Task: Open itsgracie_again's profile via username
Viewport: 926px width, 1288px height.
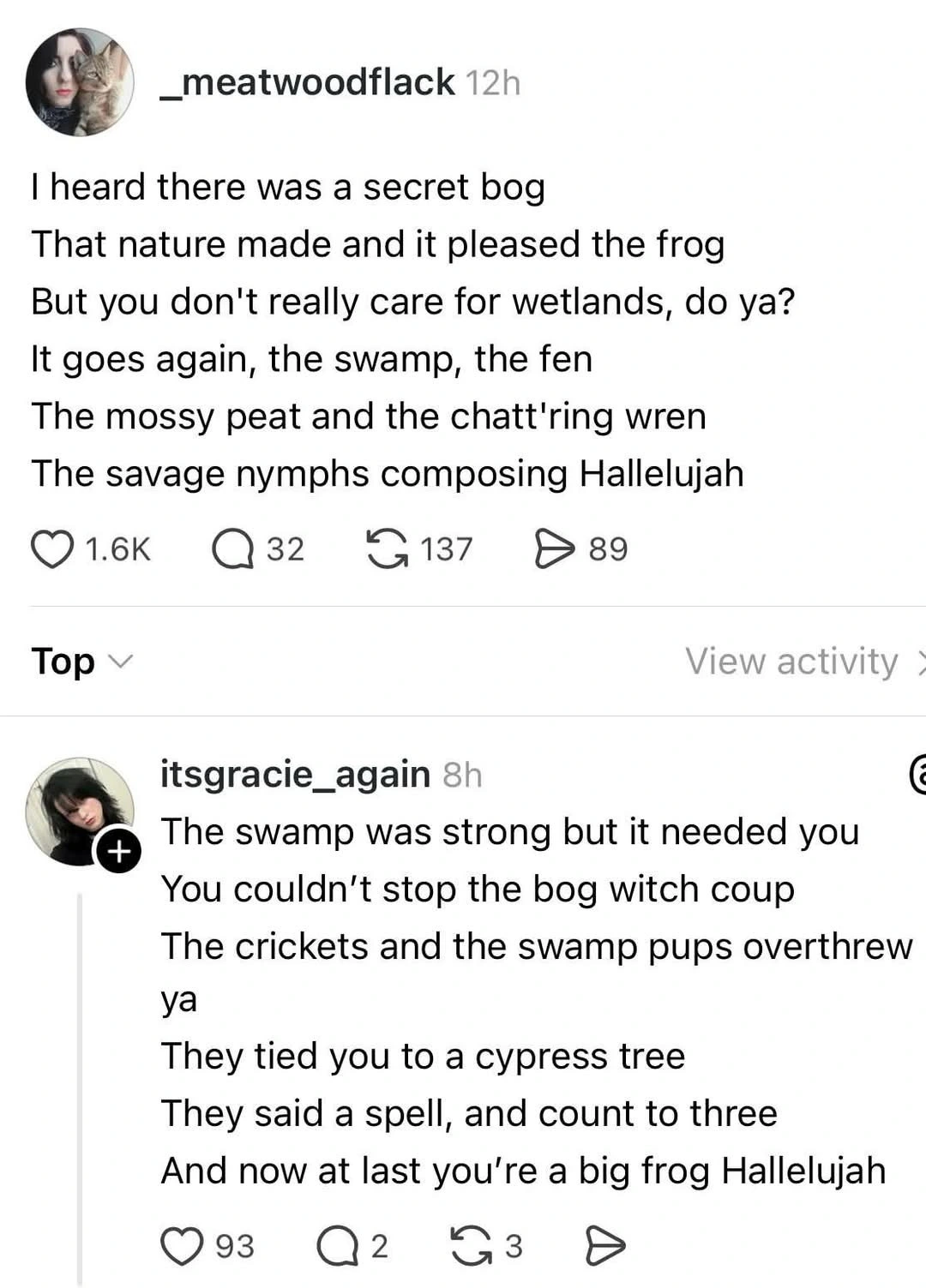Action: [x=295, y=774]
